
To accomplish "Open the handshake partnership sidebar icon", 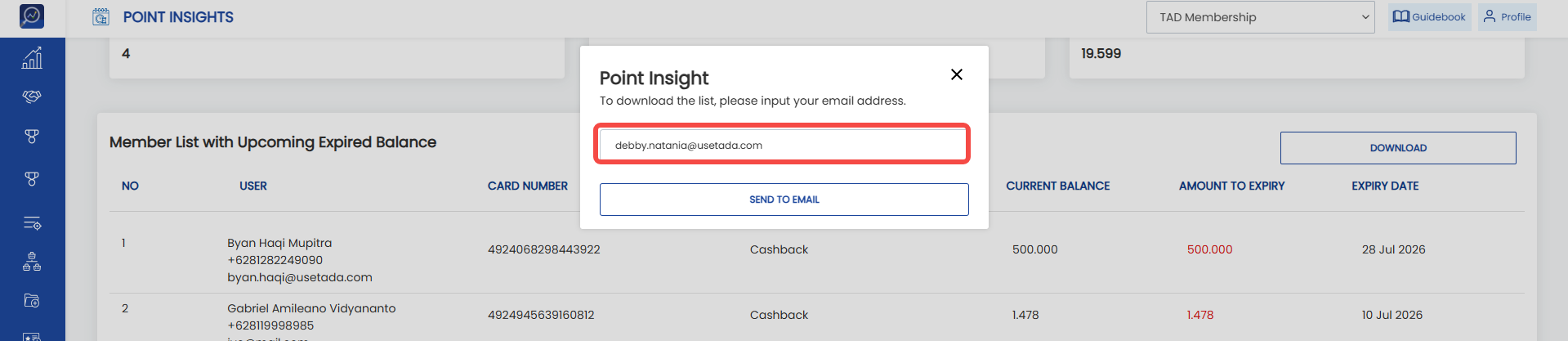I will pos(32,96).
